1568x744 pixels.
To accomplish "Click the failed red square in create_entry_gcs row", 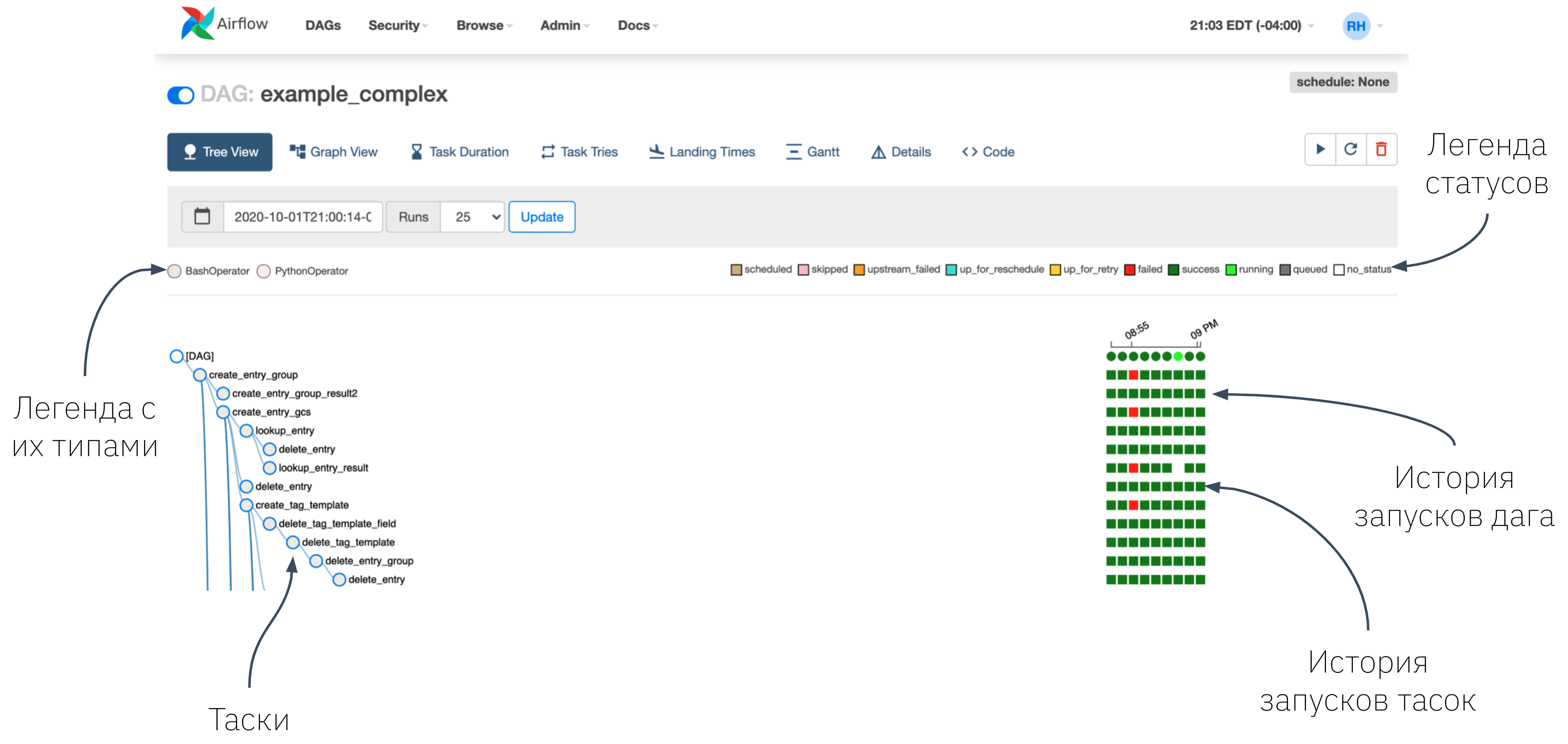I will tap(1133, 412).
